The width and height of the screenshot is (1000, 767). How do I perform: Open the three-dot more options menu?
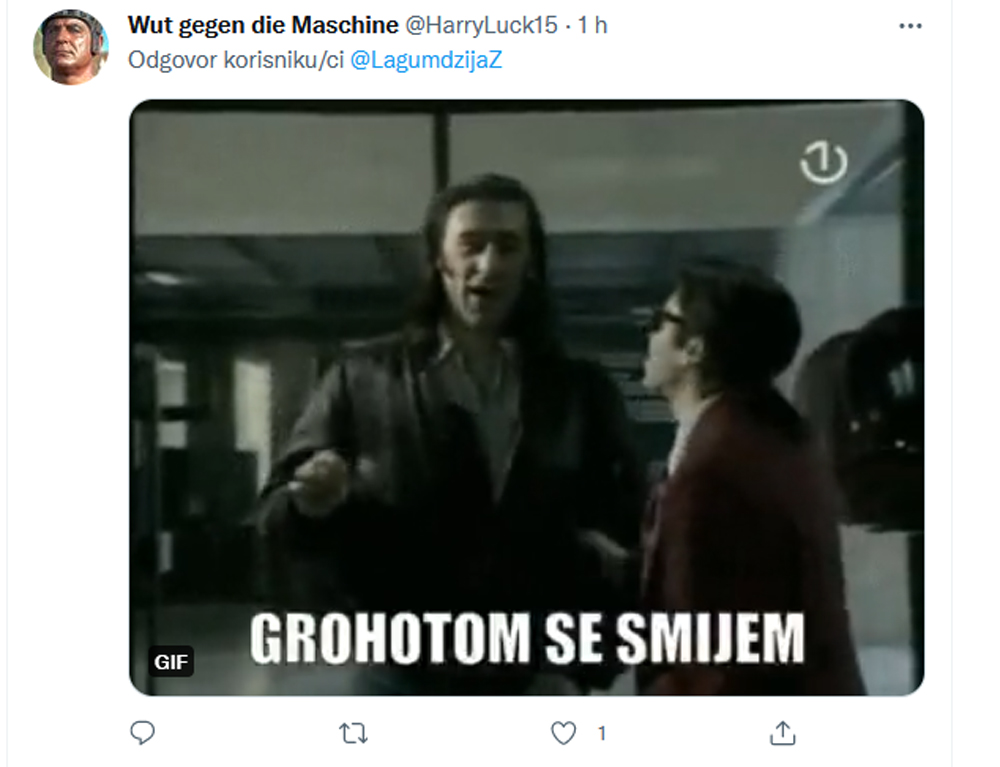point(910,26)
